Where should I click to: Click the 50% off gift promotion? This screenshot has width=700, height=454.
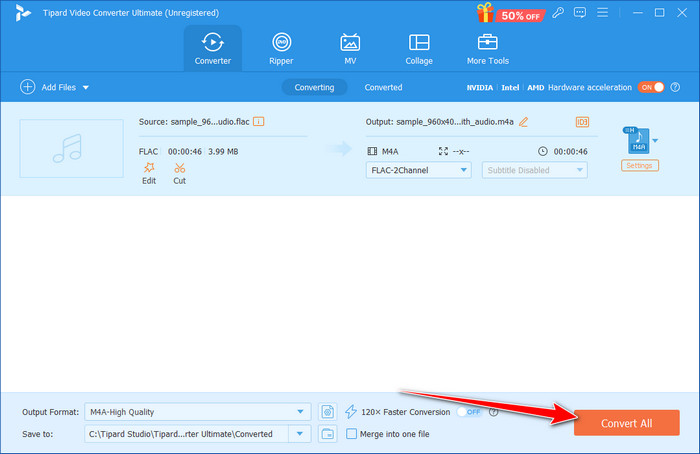510,13
